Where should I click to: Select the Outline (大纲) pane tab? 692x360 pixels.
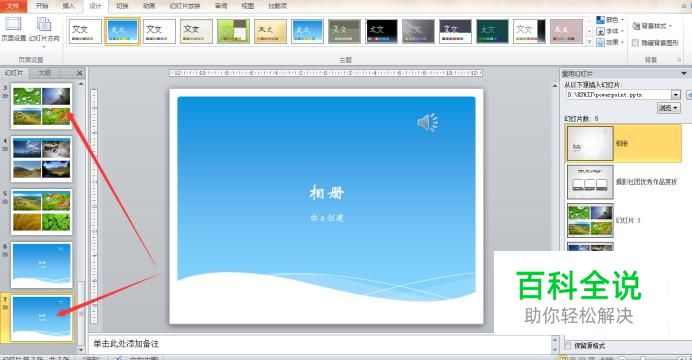point(45,73)
